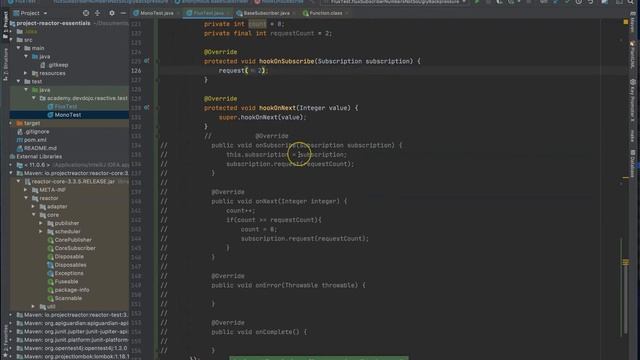Open the Favorites tool window side tab
640x360 pixels.
(x=5, y=341)
